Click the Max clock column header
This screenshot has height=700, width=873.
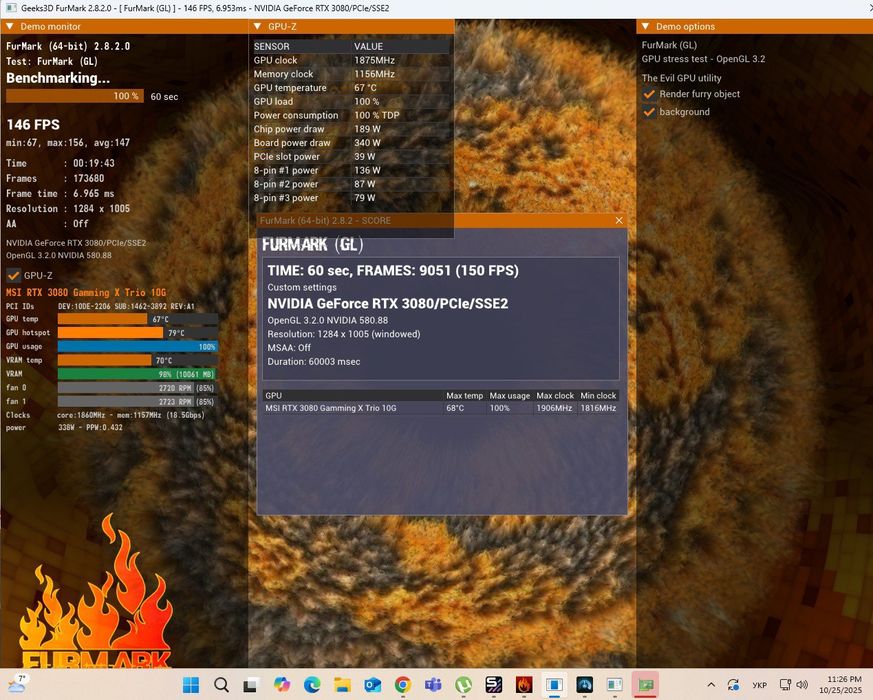(555, 395)
